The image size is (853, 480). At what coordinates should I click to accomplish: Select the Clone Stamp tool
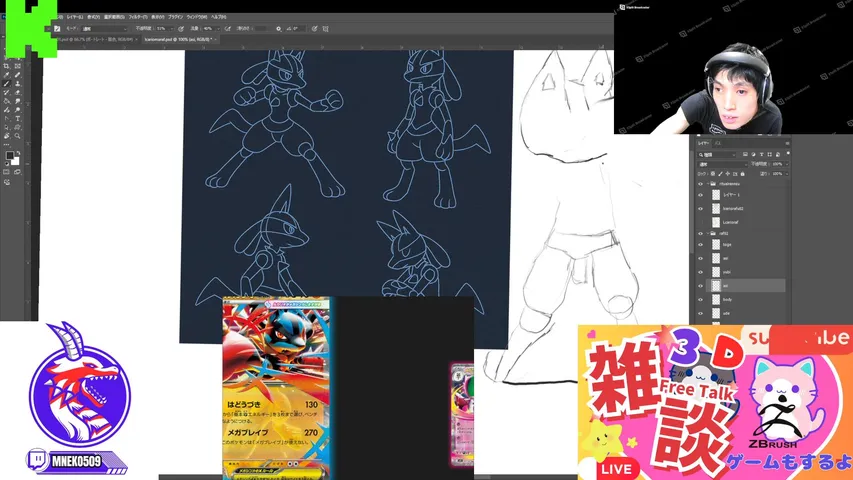tap(17, 83)
